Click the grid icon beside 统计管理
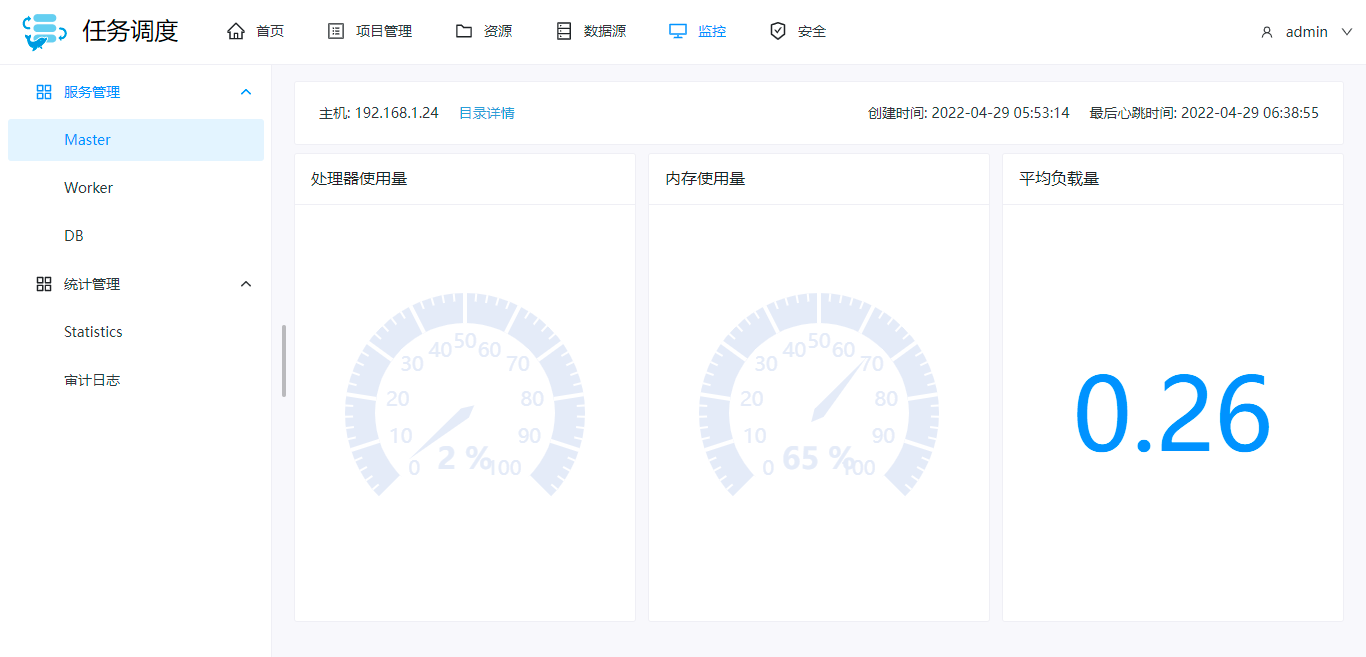Image resolution: width=1366 pixels, height=657 pixels. (x=44, y=284)
